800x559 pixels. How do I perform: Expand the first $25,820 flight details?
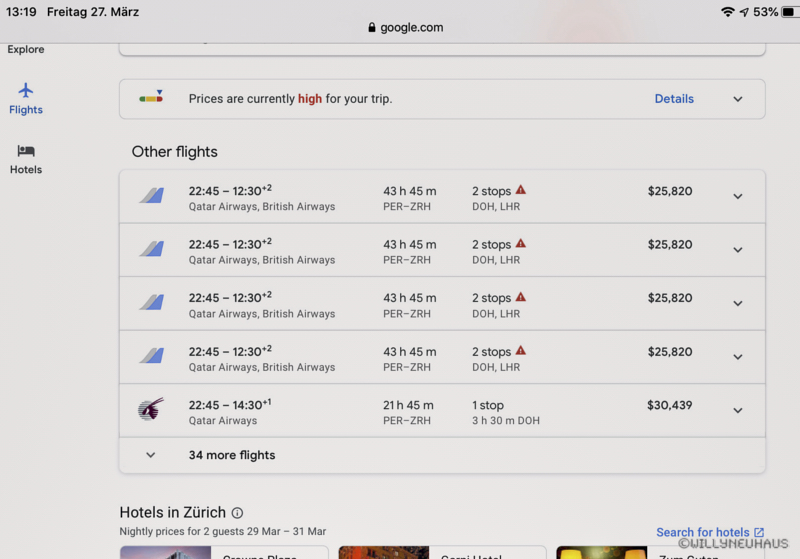(738, 196)
